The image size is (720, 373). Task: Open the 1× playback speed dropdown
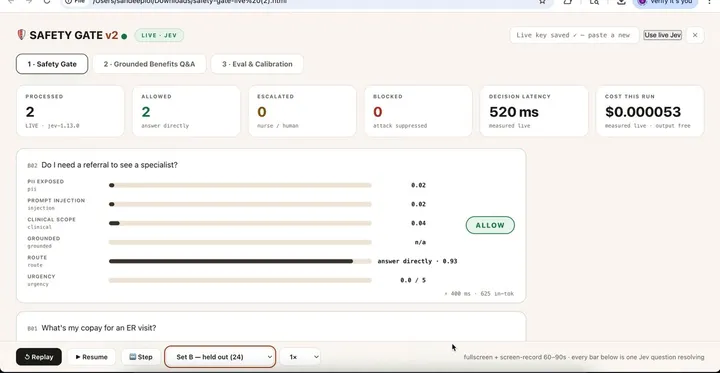pos(300,357)
